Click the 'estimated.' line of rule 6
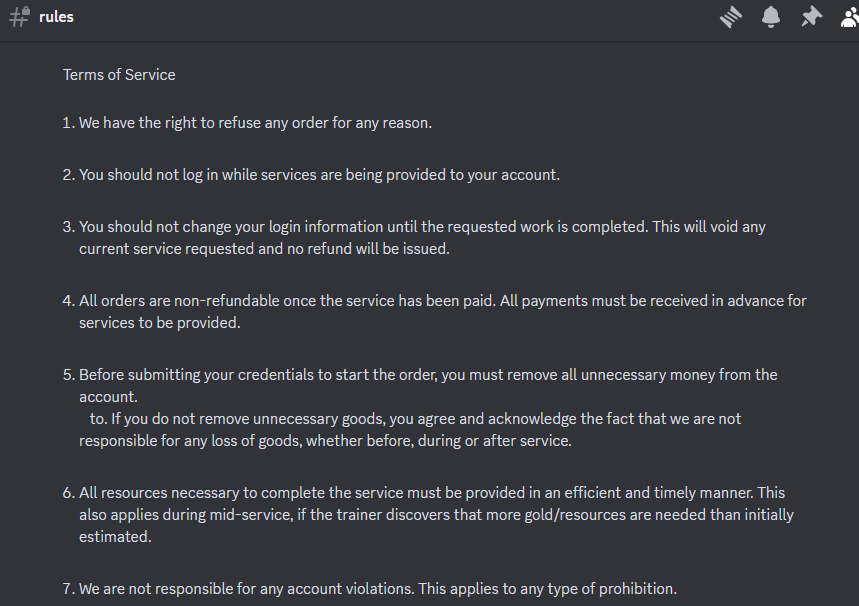This screenshot has height=606, width=859. [x=115, y=537]
